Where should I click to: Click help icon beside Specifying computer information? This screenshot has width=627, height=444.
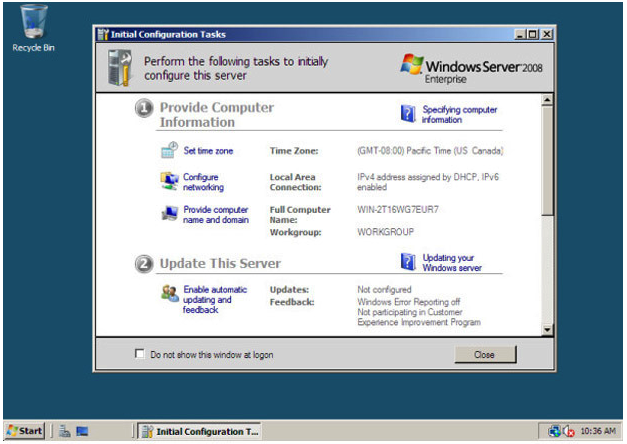408,114
